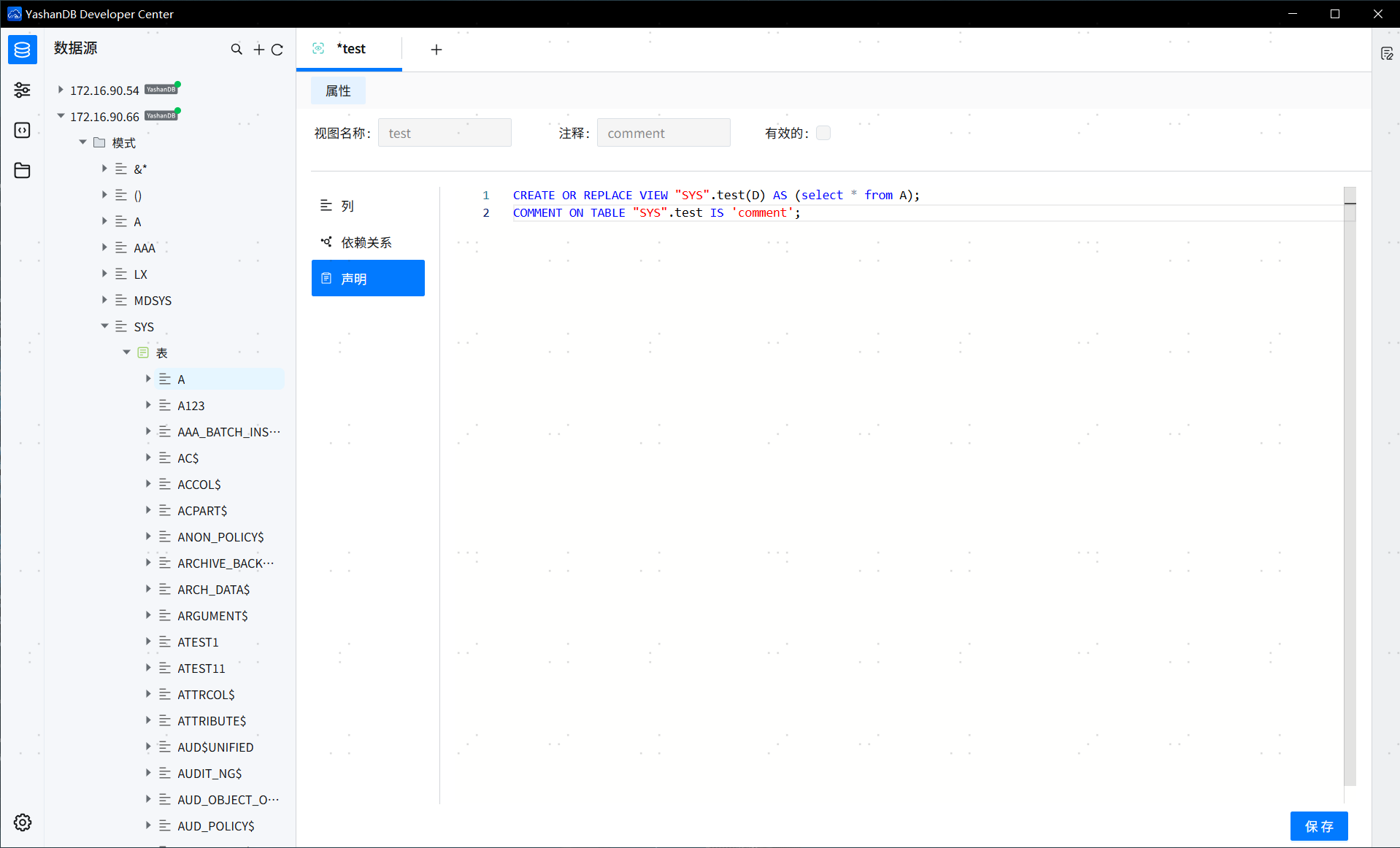1400x848 pixels.
Task: Click the database data source sidebar icon
Action: click(22, 50)
